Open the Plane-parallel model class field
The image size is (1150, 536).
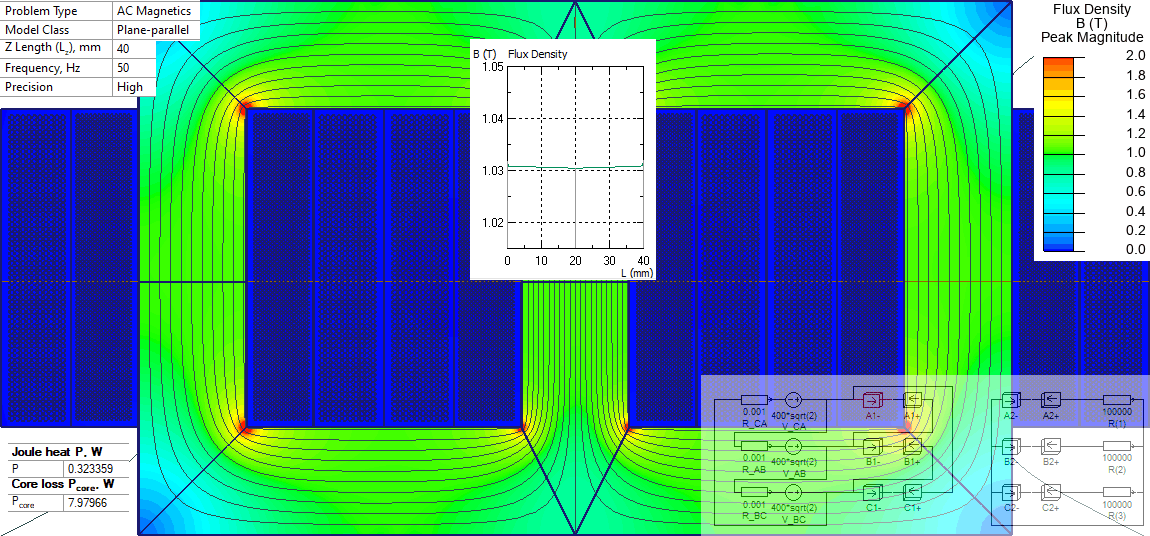[155, 30]
